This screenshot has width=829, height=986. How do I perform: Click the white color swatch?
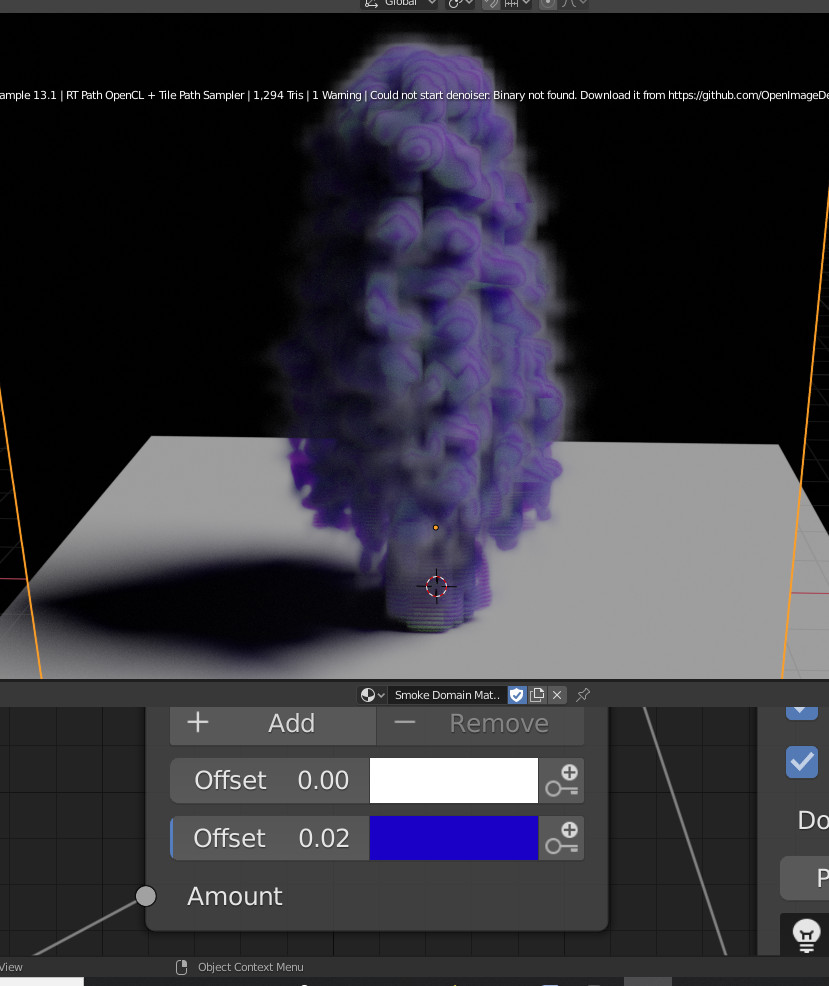pos(453,780)
